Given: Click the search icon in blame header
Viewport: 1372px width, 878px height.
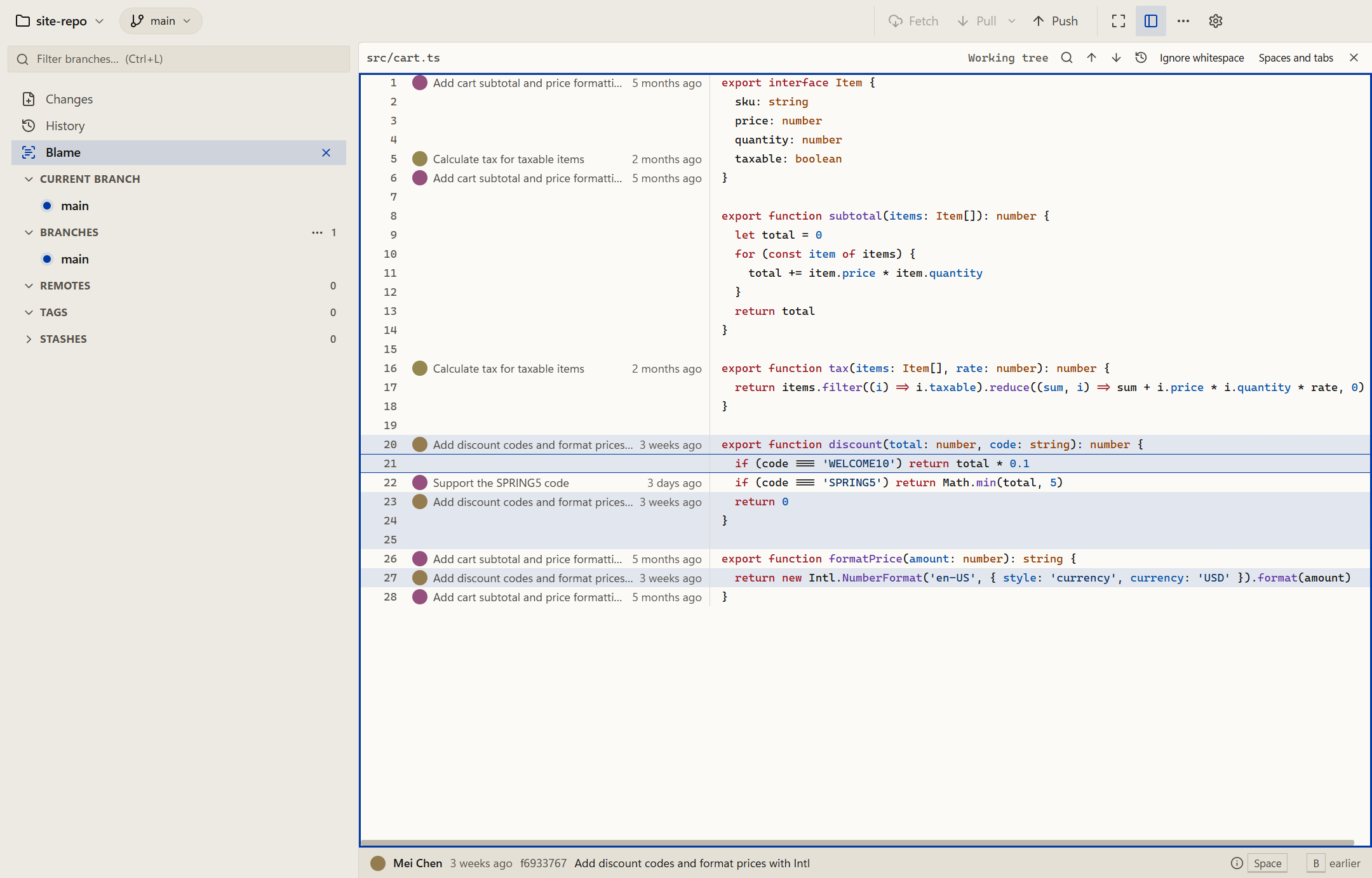Looking at the screenshot, I should [1066, 58].
